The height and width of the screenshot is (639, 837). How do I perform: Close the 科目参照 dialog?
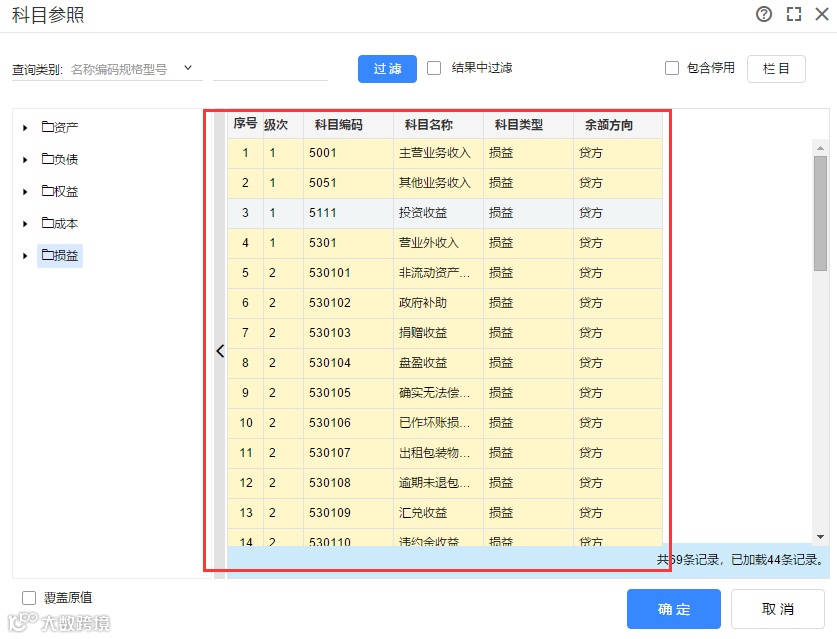point(822,14)
